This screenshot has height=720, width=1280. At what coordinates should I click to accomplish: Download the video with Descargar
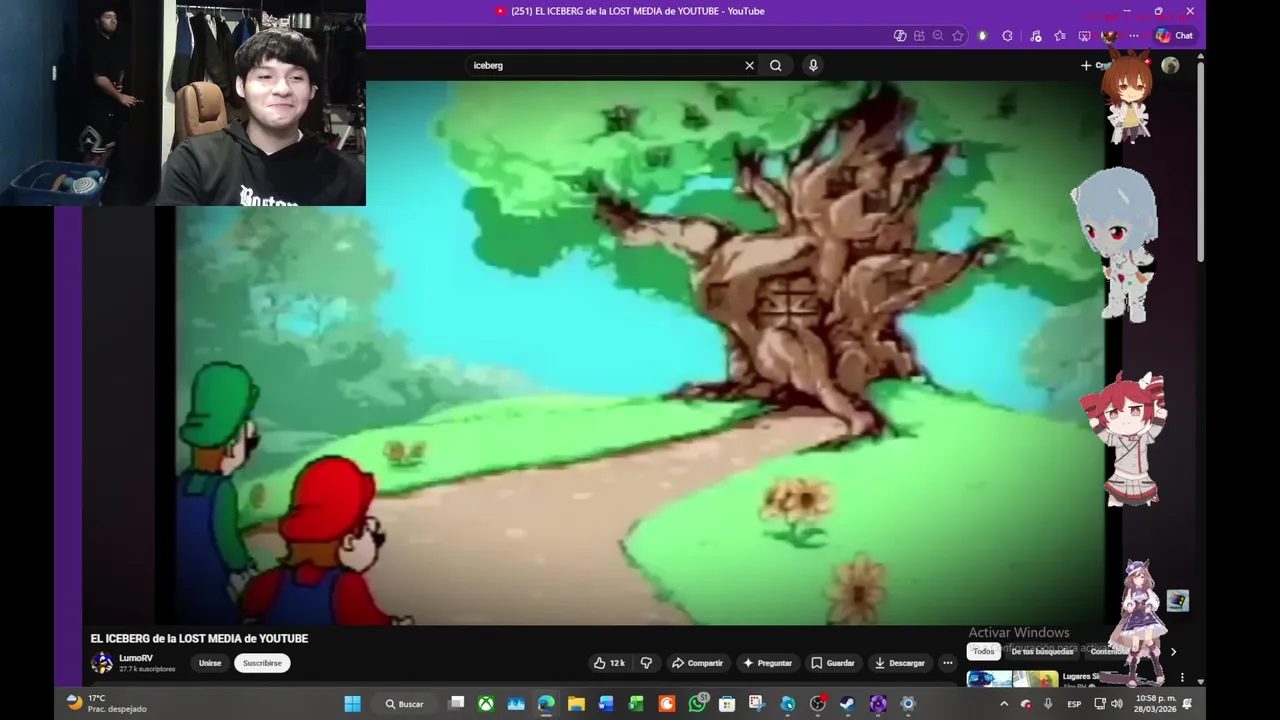click(x=899, y=663)
